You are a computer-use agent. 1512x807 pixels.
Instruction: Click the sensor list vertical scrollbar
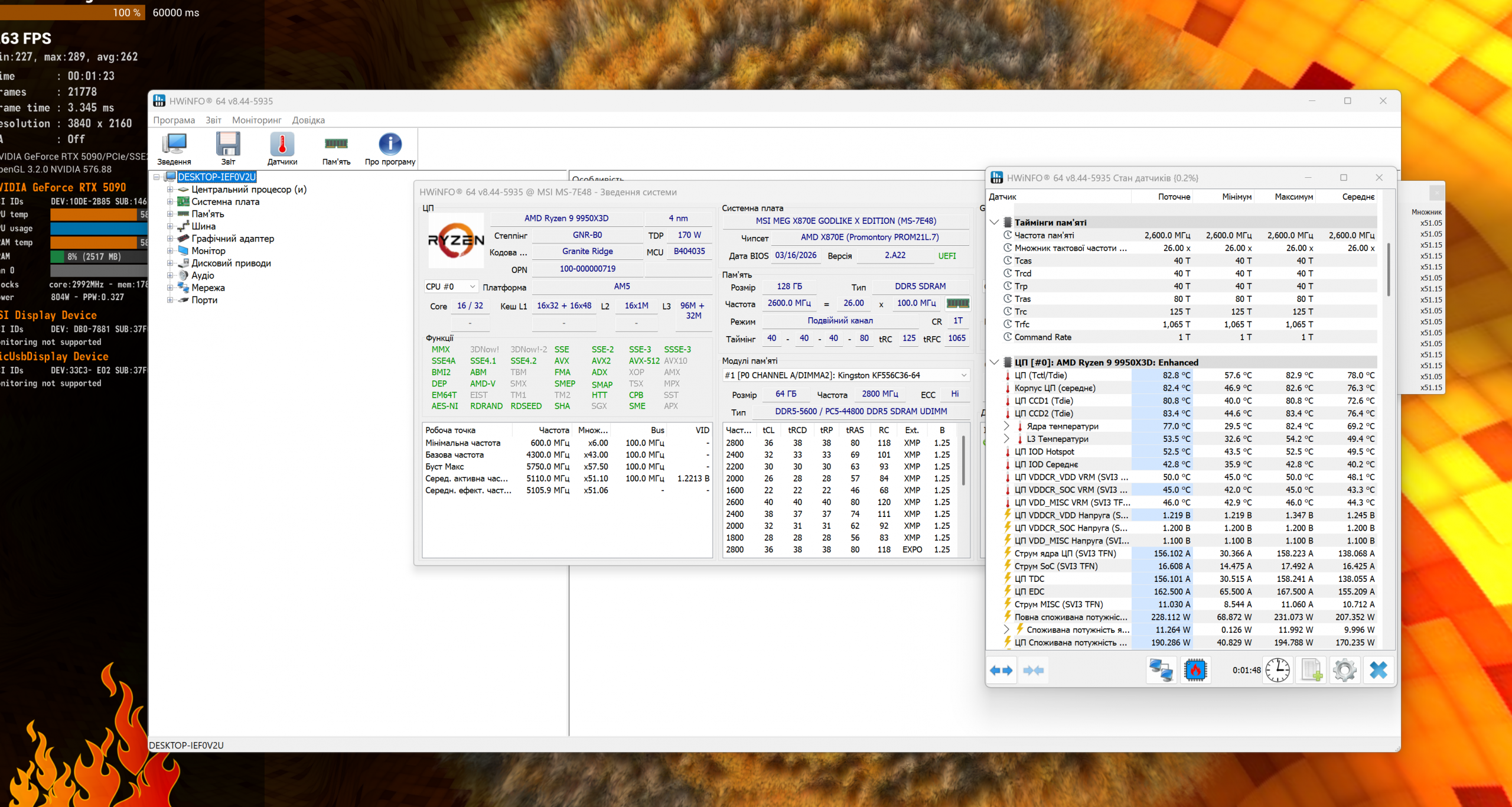[1388, 269]
